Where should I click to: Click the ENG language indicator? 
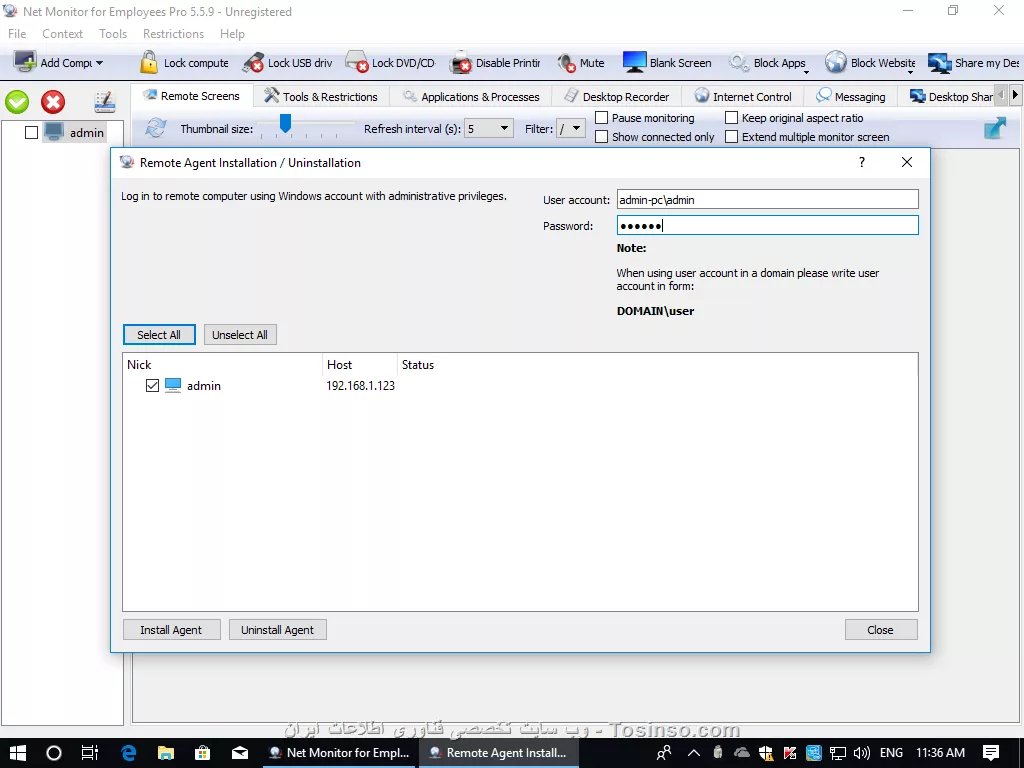(x=891, y=753)
